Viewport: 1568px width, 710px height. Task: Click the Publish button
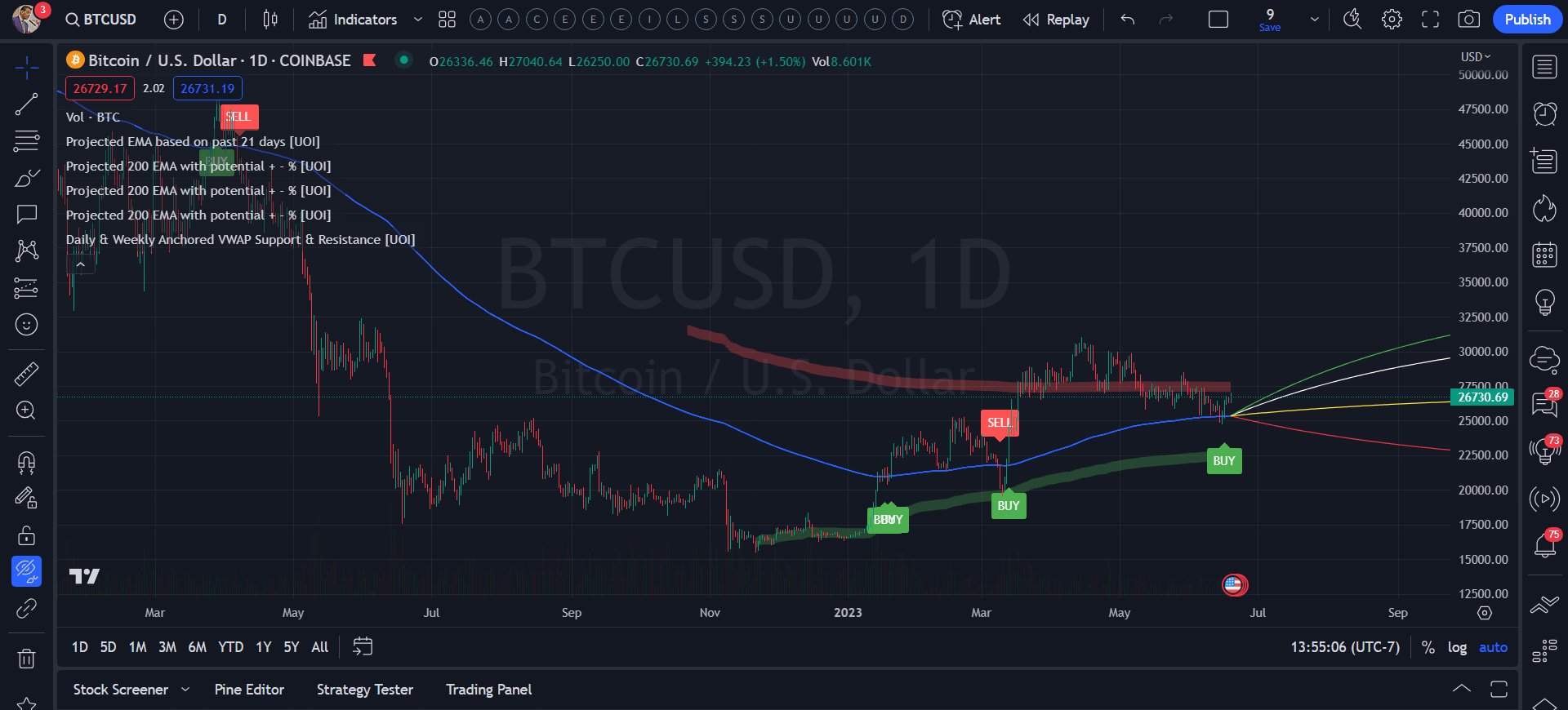coord(1527,20)
